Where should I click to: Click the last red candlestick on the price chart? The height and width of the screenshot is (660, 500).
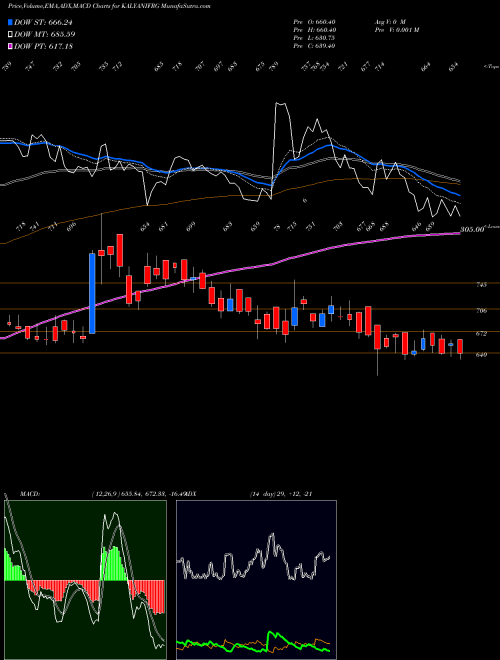click(x=460, y=346)
